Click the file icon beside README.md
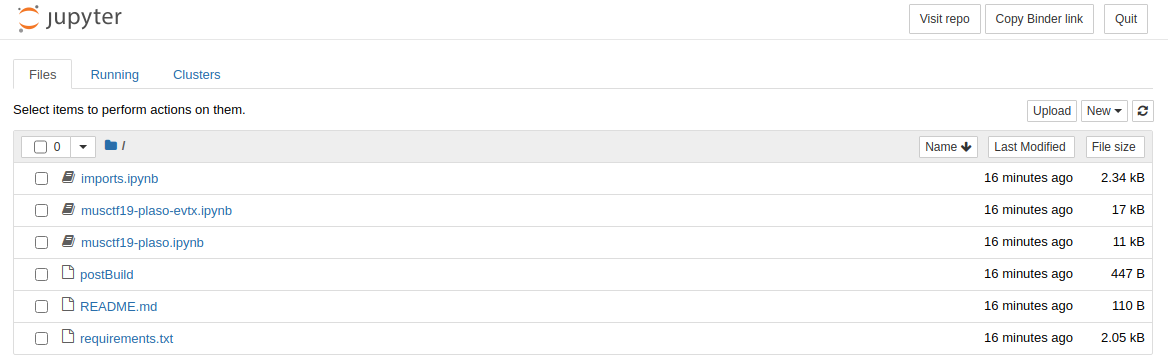 point(68,306)
